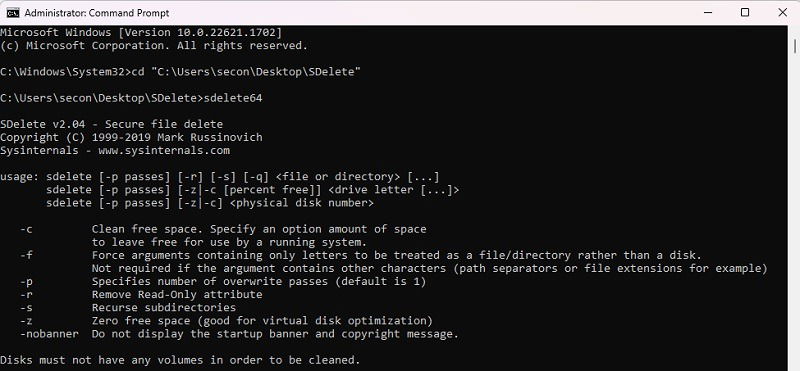800x371 pixels.
Task: Click the -f Force arguments option line
Action: click(x=361, y=255)
